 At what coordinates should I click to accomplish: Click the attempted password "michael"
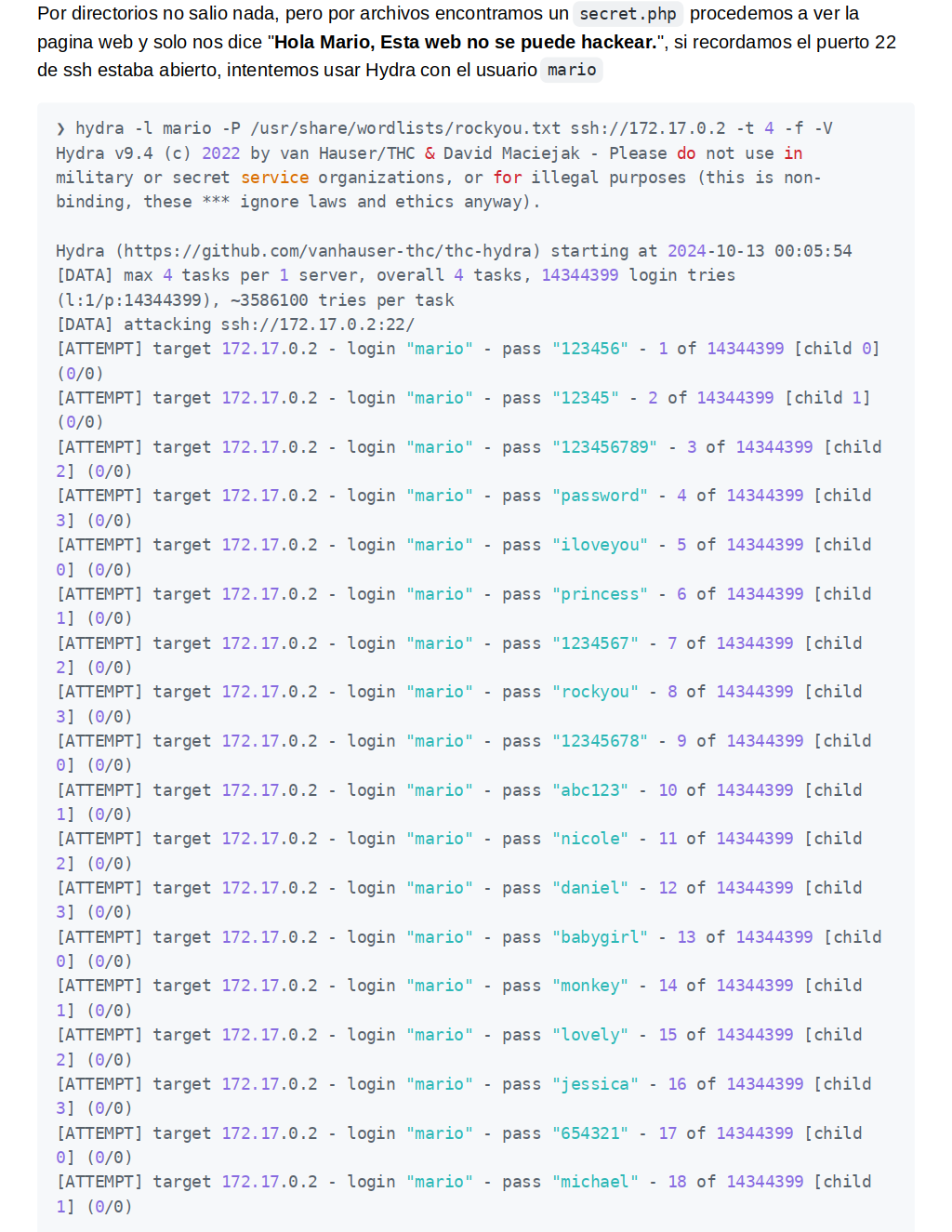[596, 1182]
